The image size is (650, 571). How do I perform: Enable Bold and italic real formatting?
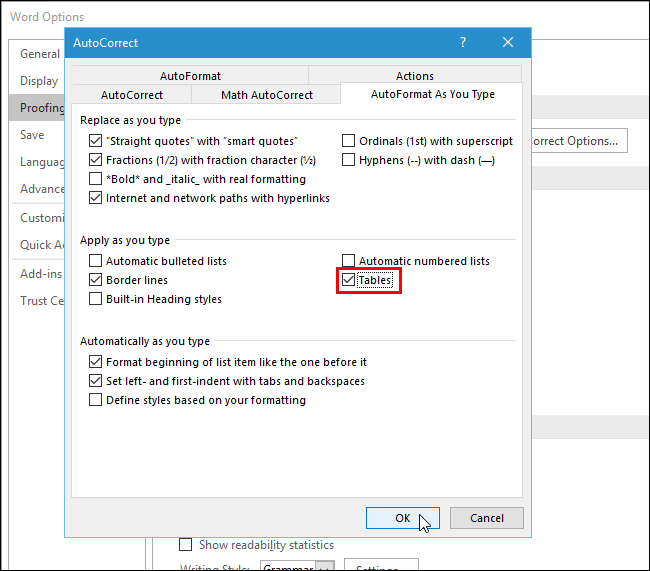pyautogui.click(x=95, y=179)
